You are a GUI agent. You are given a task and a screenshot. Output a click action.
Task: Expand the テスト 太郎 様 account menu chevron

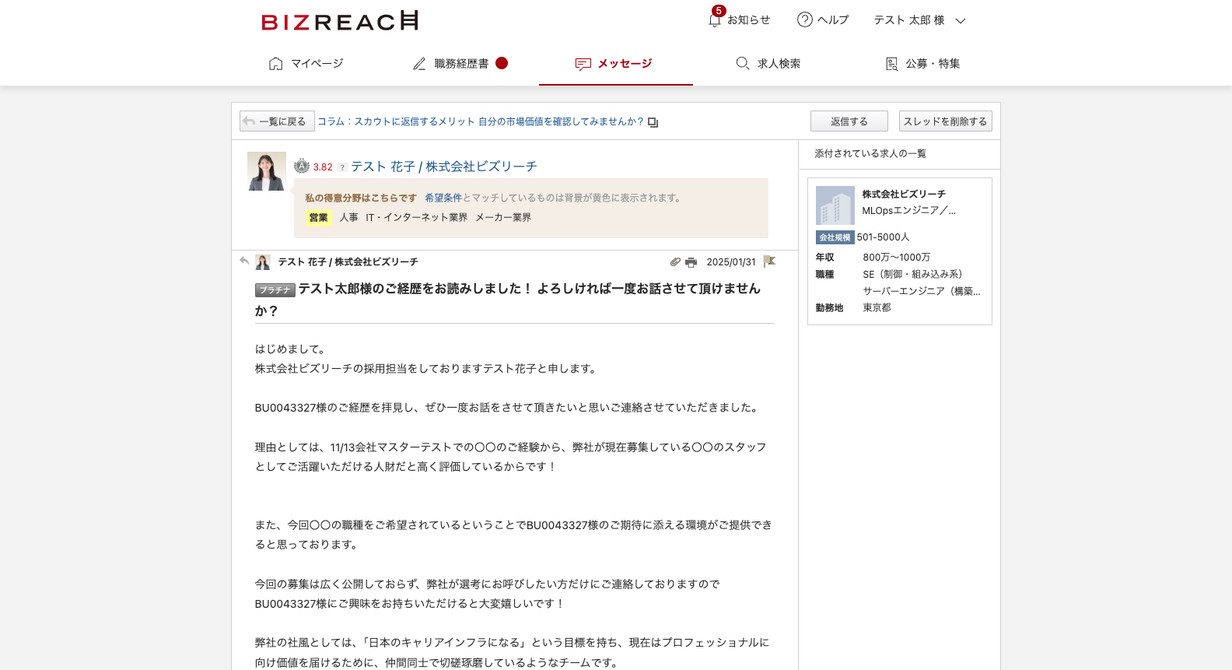point(960,20)
